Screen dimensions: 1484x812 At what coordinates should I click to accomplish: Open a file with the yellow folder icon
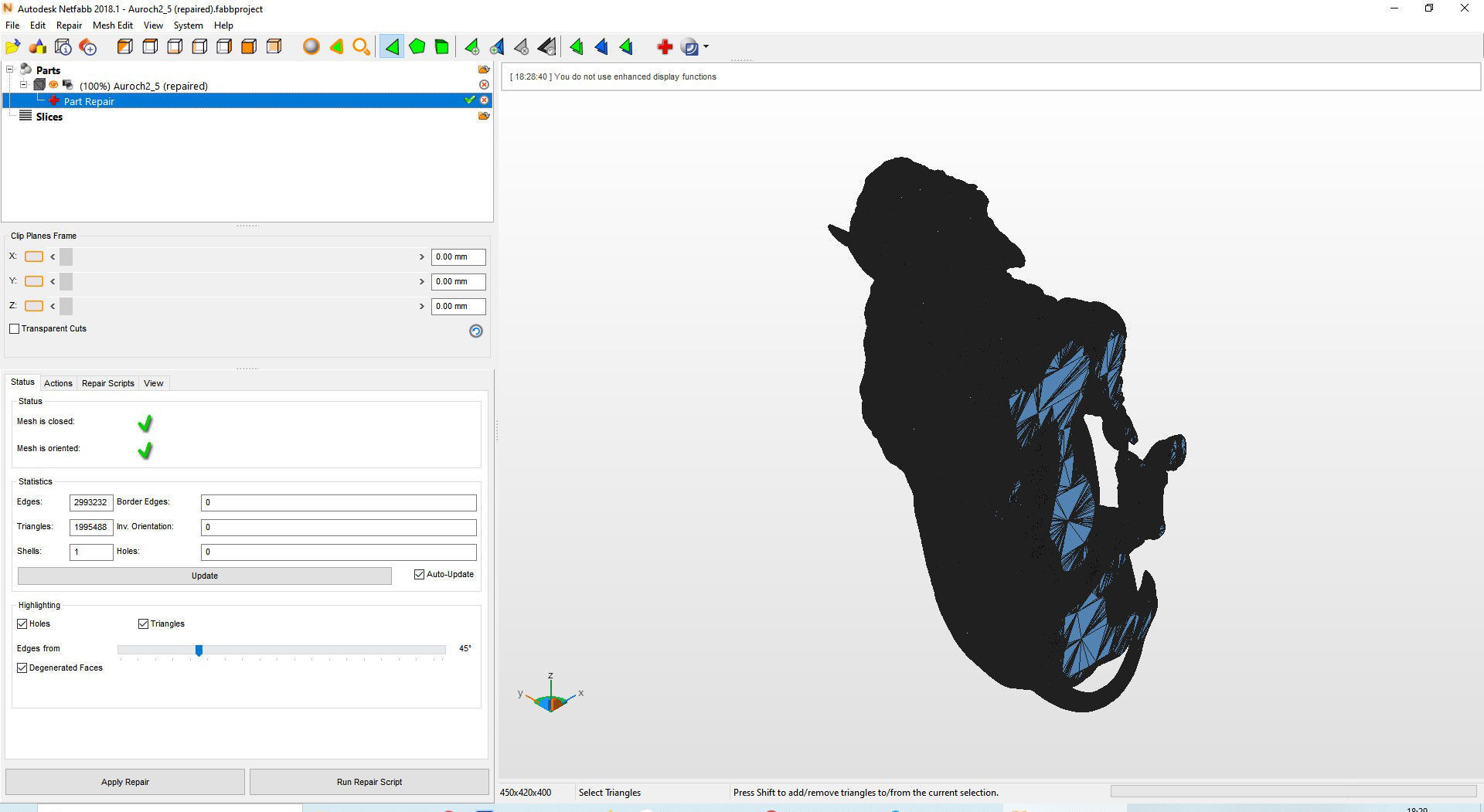[x=13, y=47]
